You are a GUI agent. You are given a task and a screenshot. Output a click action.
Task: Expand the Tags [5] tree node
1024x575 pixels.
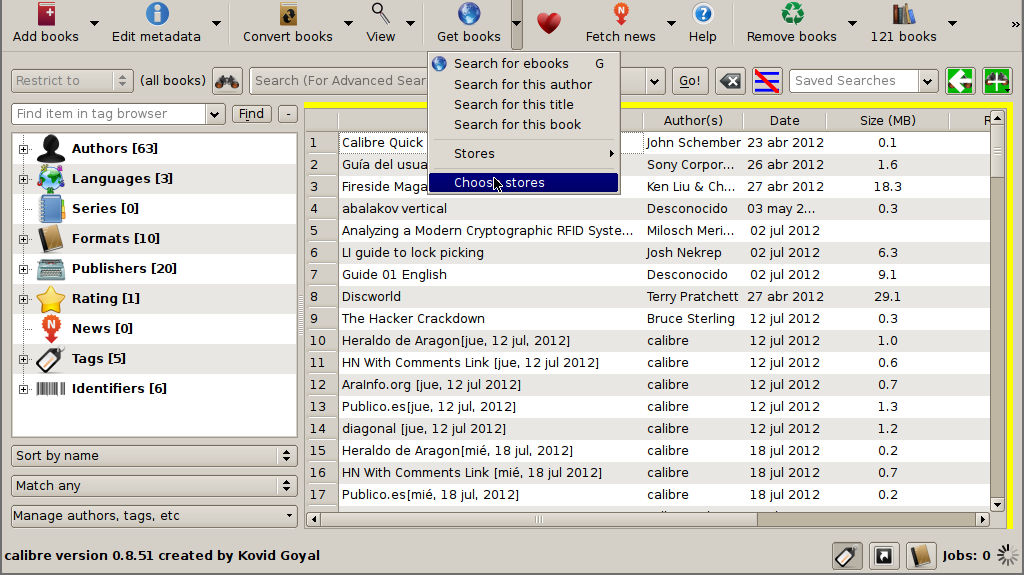point(24,359)
